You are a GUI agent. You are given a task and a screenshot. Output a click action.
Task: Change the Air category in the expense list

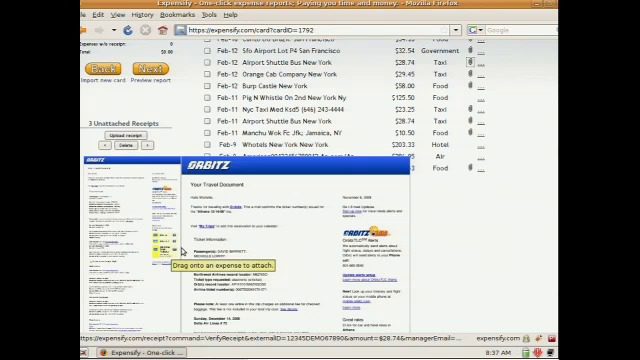click(440, 157)
